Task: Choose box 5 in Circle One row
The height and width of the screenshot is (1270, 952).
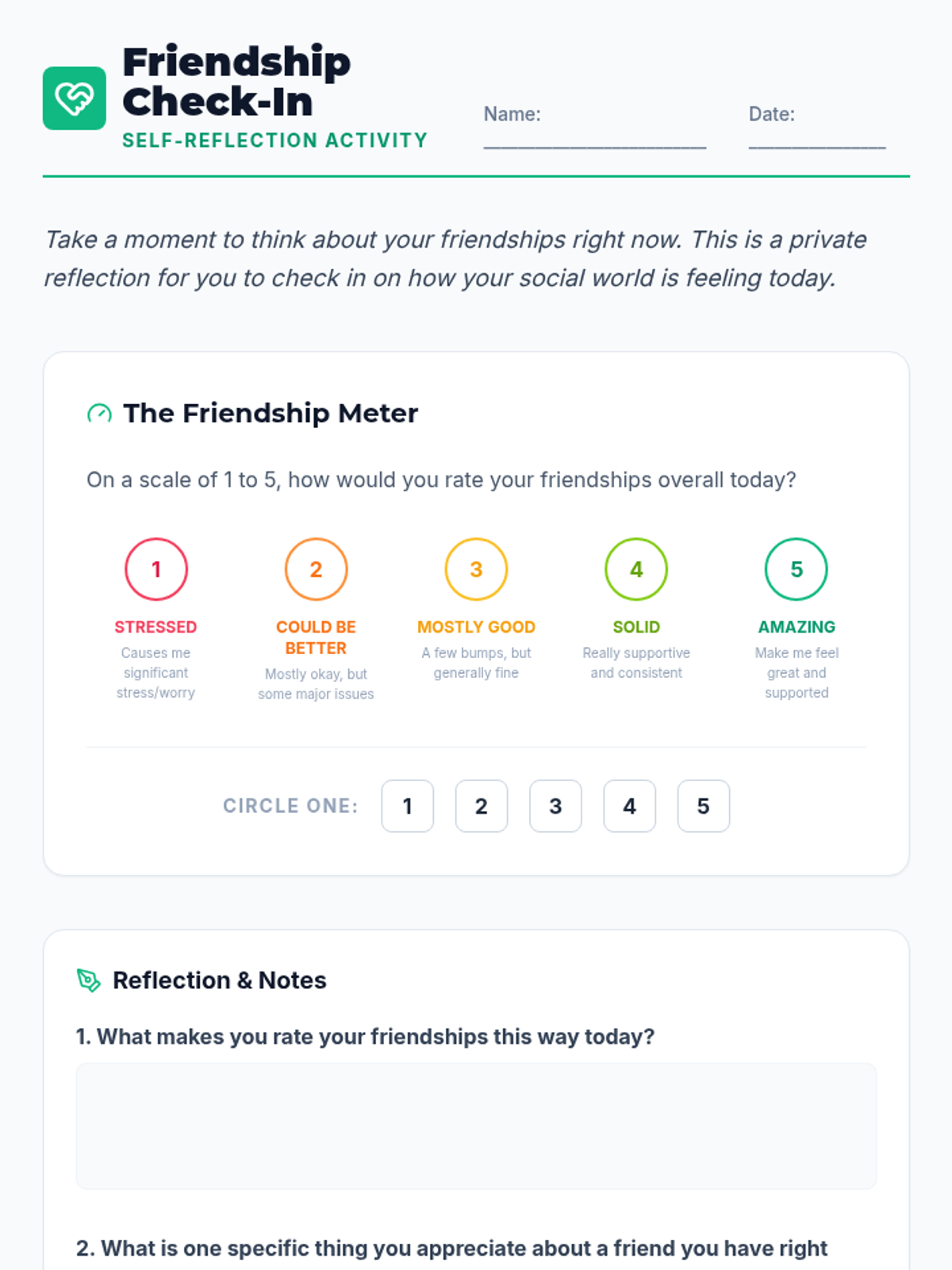Action: point(703,806)
